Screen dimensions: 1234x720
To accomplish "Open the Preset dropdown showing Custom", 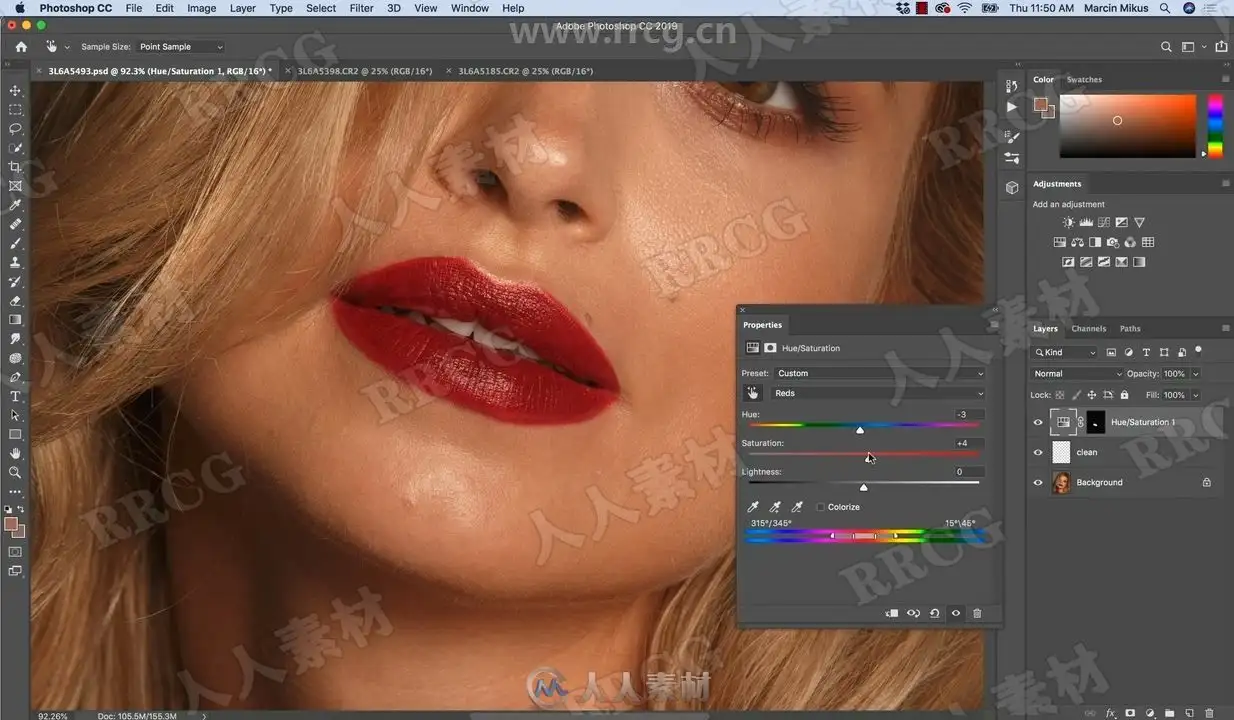I will 879,373.
